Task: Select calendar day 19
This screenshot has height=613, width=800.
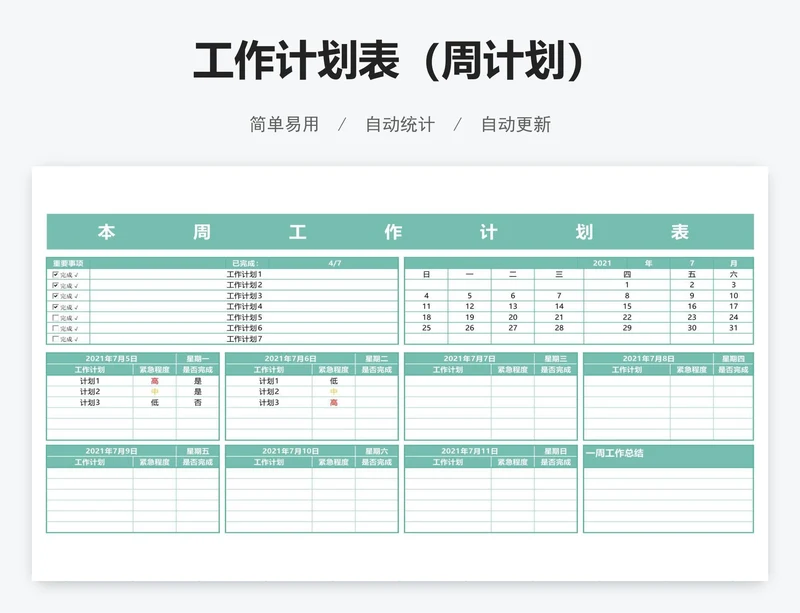Action: point(469,317)
